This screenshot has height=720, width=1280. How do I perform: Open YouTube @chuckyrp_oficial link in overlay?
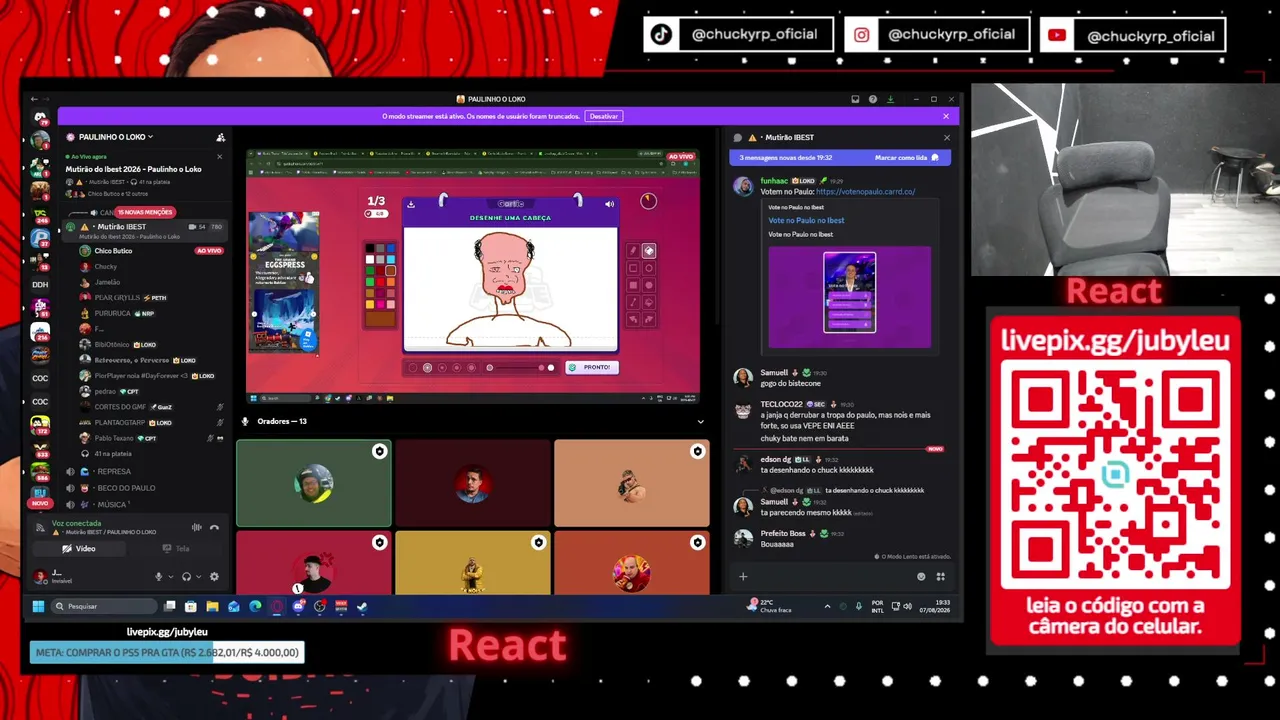[x=1132, y=35]
